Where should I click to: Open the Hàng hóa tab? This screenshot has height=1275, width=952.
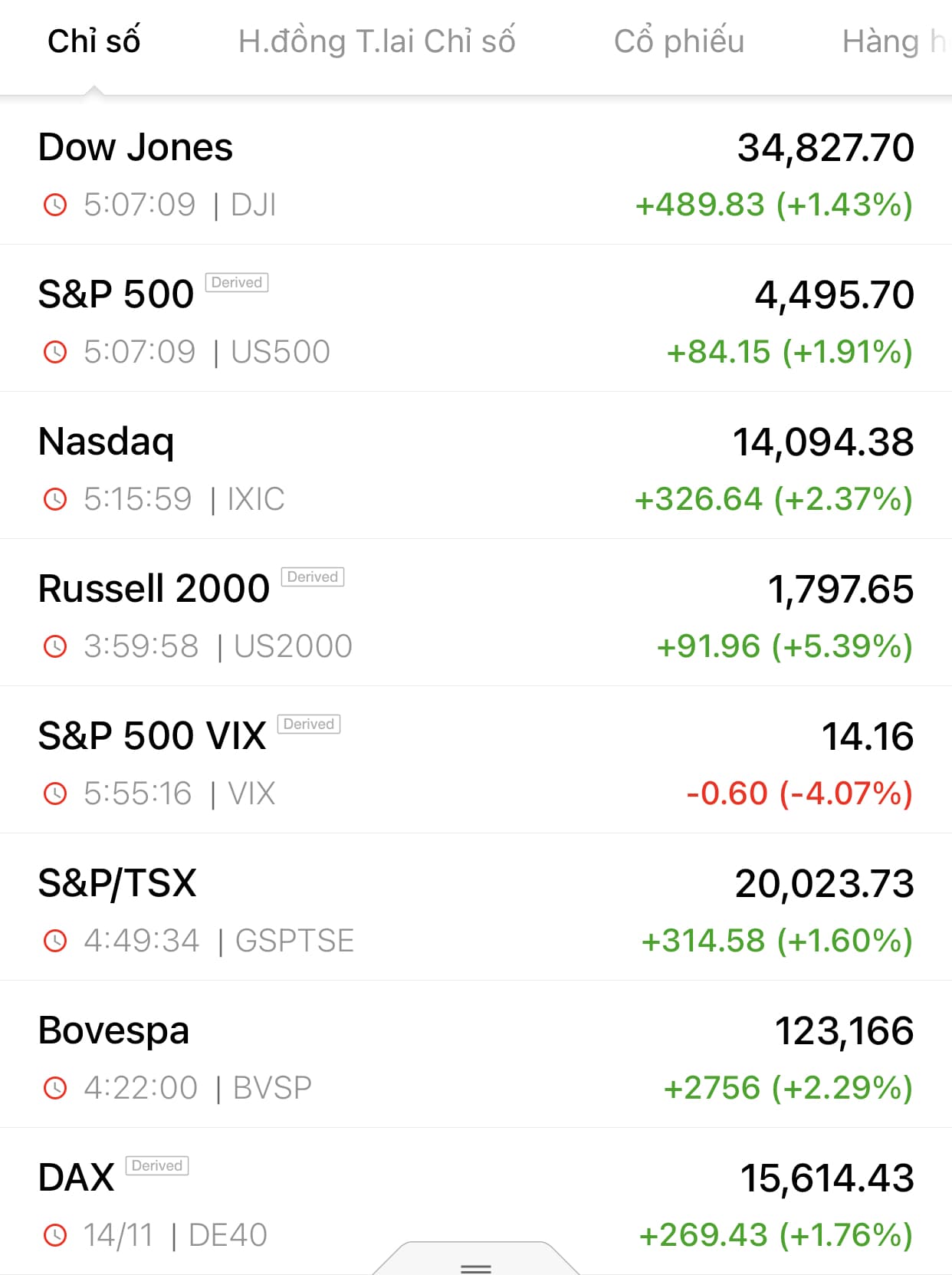pyautogui.click(x=893, y=41)
